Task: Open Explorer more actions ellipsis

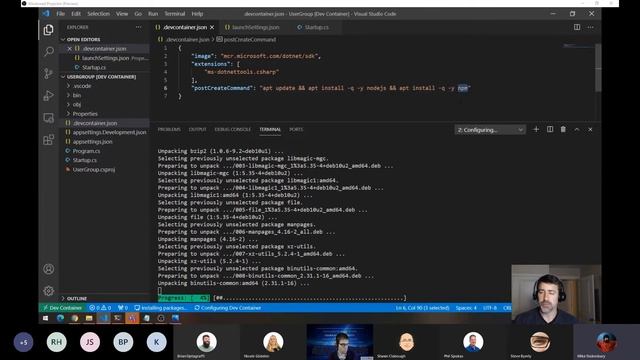Action: [139, 27]
